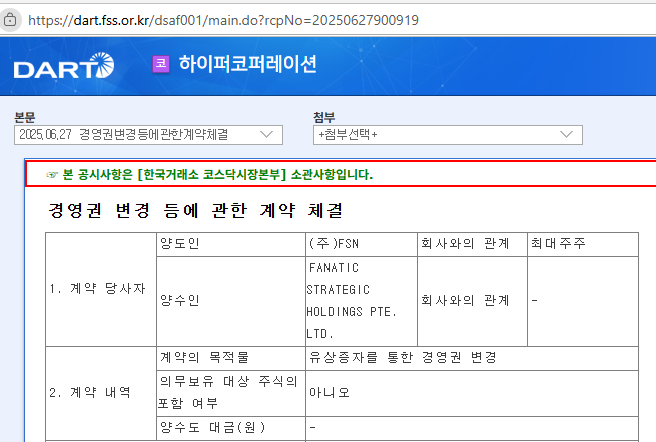Click 회사와의 관계 in the 양도인 row
Screen dimensions: 656x442
coord(472,244)
